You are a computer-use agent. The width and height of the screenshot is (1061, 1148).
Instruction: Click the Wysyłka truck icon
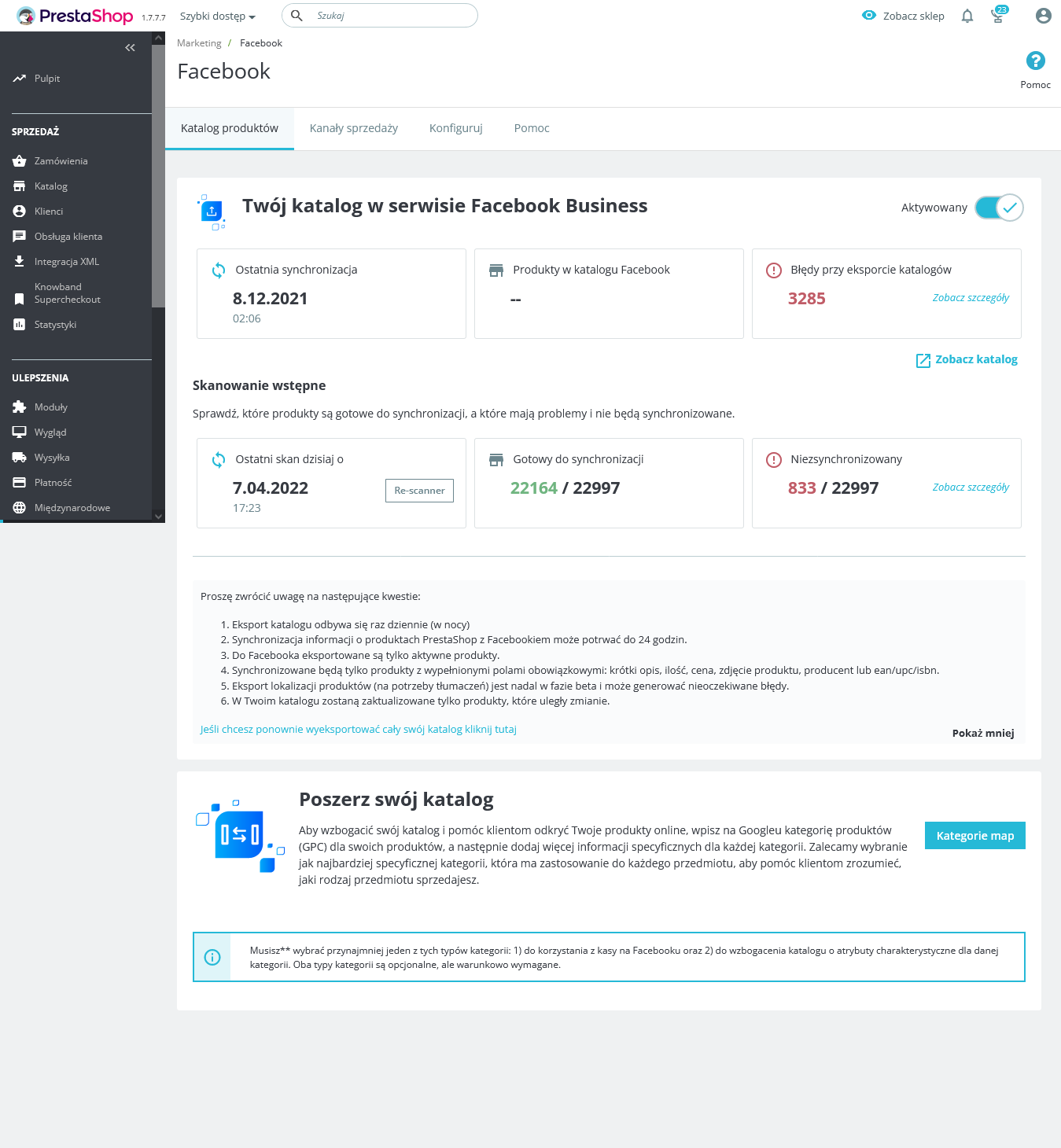point(20,458)
